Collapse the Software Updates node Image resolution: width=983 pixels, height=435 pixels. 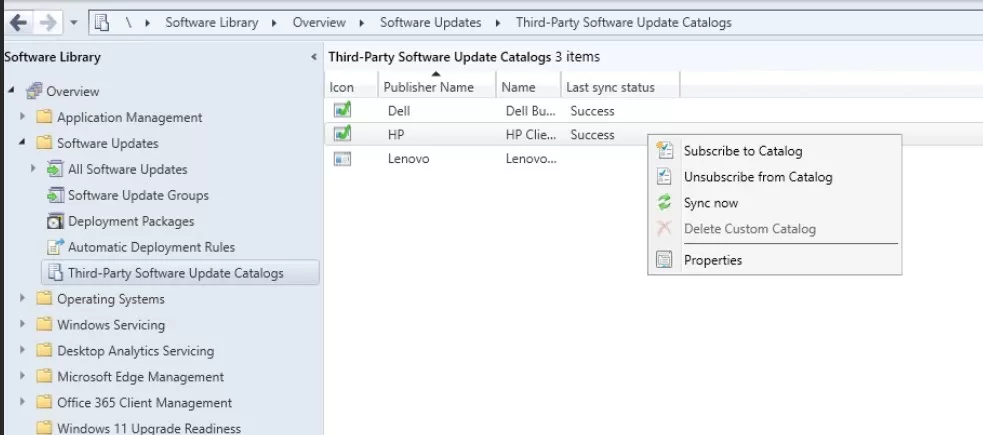coord(23,143)
